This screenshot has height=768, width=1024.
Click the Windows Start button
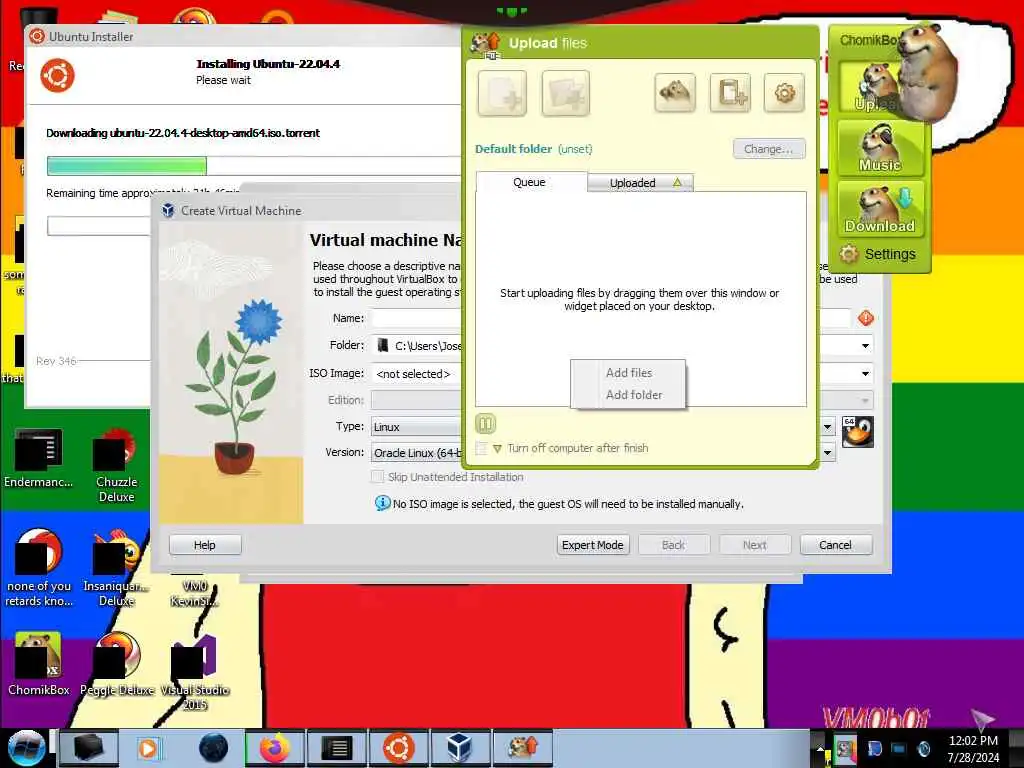point(26,748)
